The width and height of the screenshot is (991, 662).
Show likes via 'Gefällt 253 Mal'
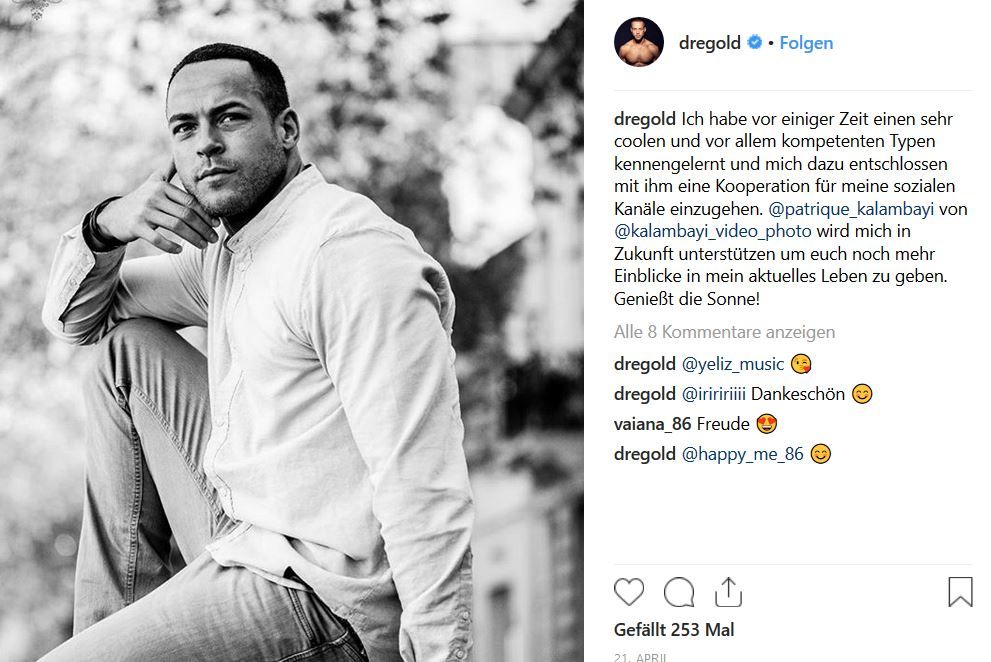[x=674, y=630]
